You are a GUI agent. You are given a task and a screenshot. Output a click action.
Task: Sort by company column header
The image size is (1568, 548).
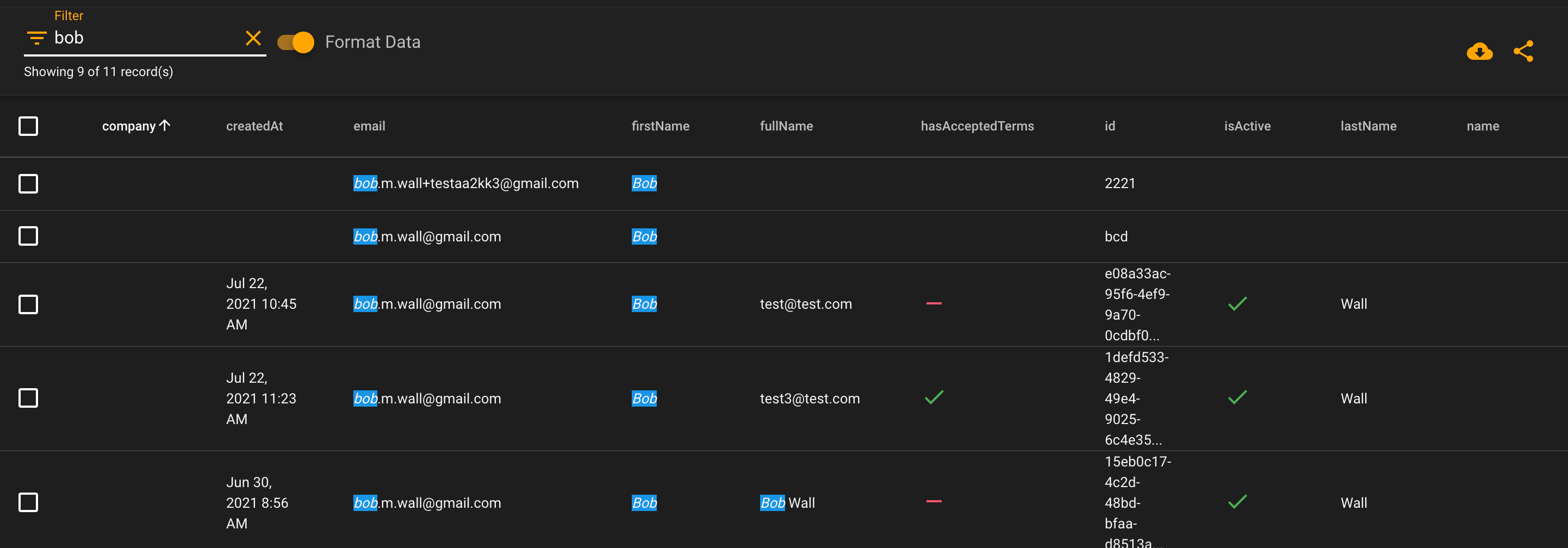click(128, 126)
